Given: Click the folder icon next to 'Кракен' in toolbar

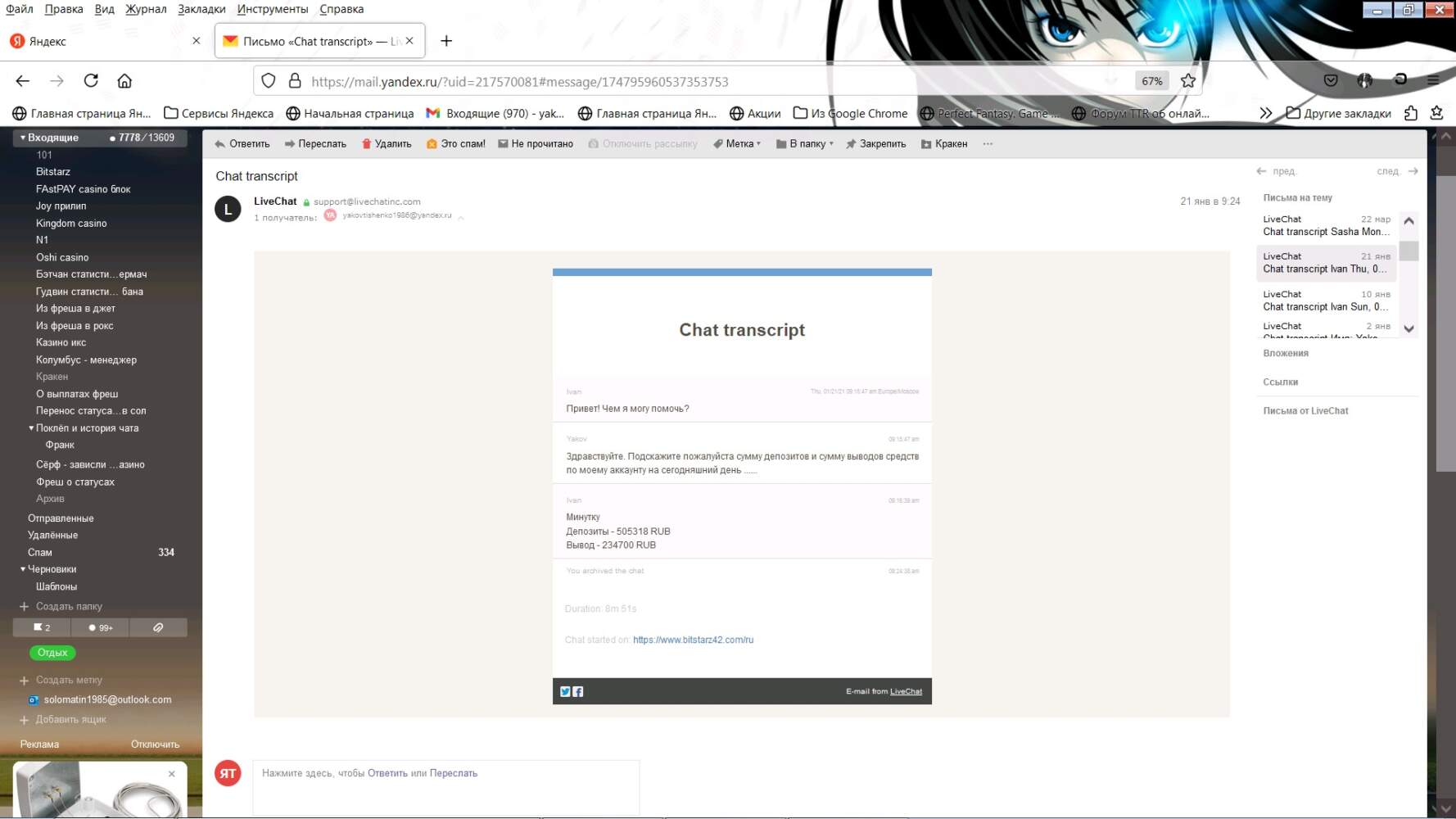Looking at the screenshot, I should click(926, 144).
